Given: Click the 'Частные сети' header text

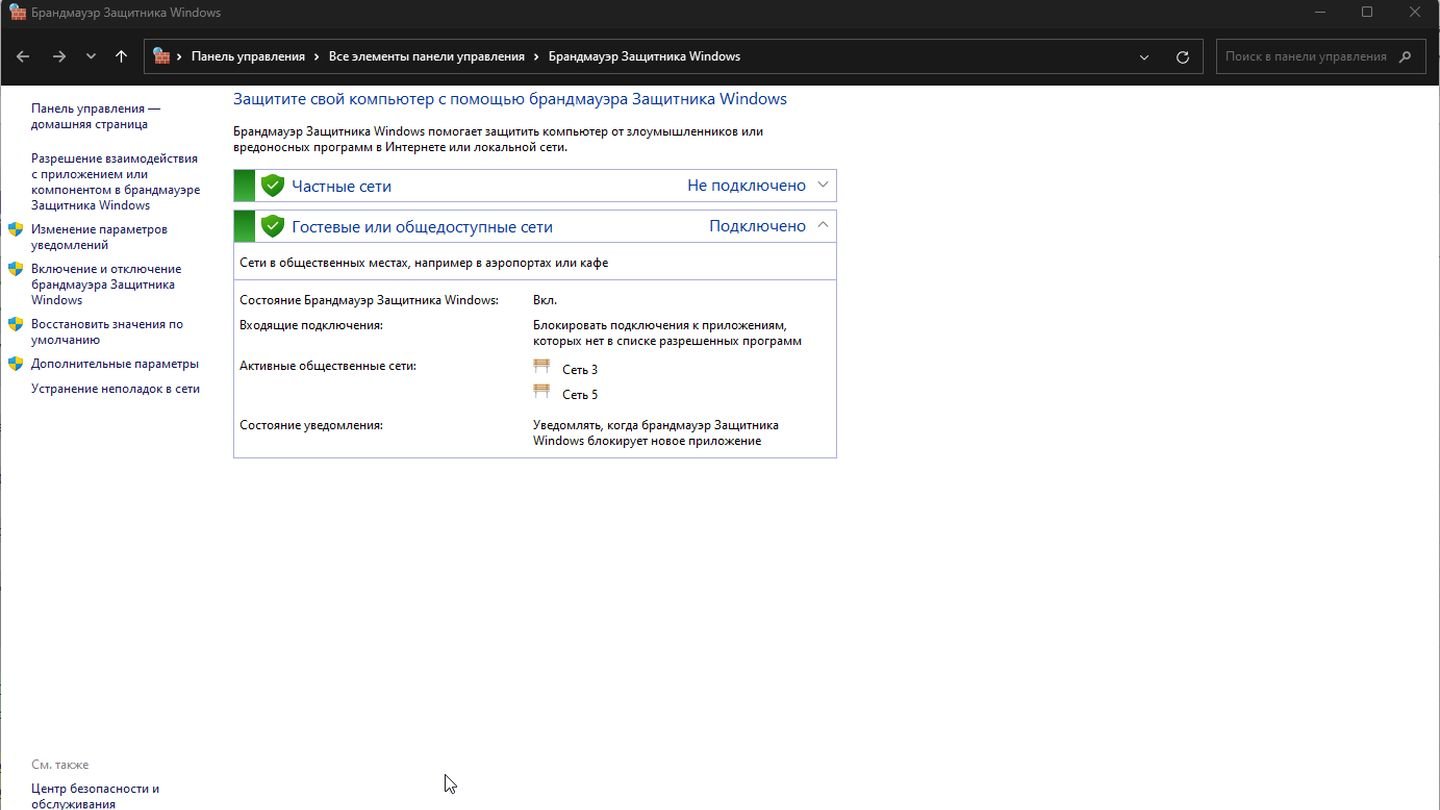Looking at the screenshot, I should click(341, 186).
